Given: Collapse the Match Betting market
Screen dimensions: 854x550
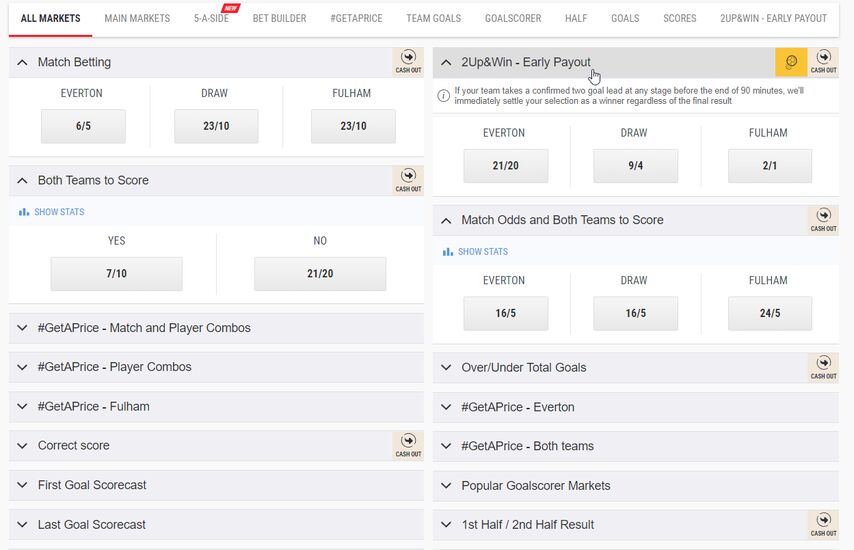Looking at the screenshot, I should click(x=22, y=62).
